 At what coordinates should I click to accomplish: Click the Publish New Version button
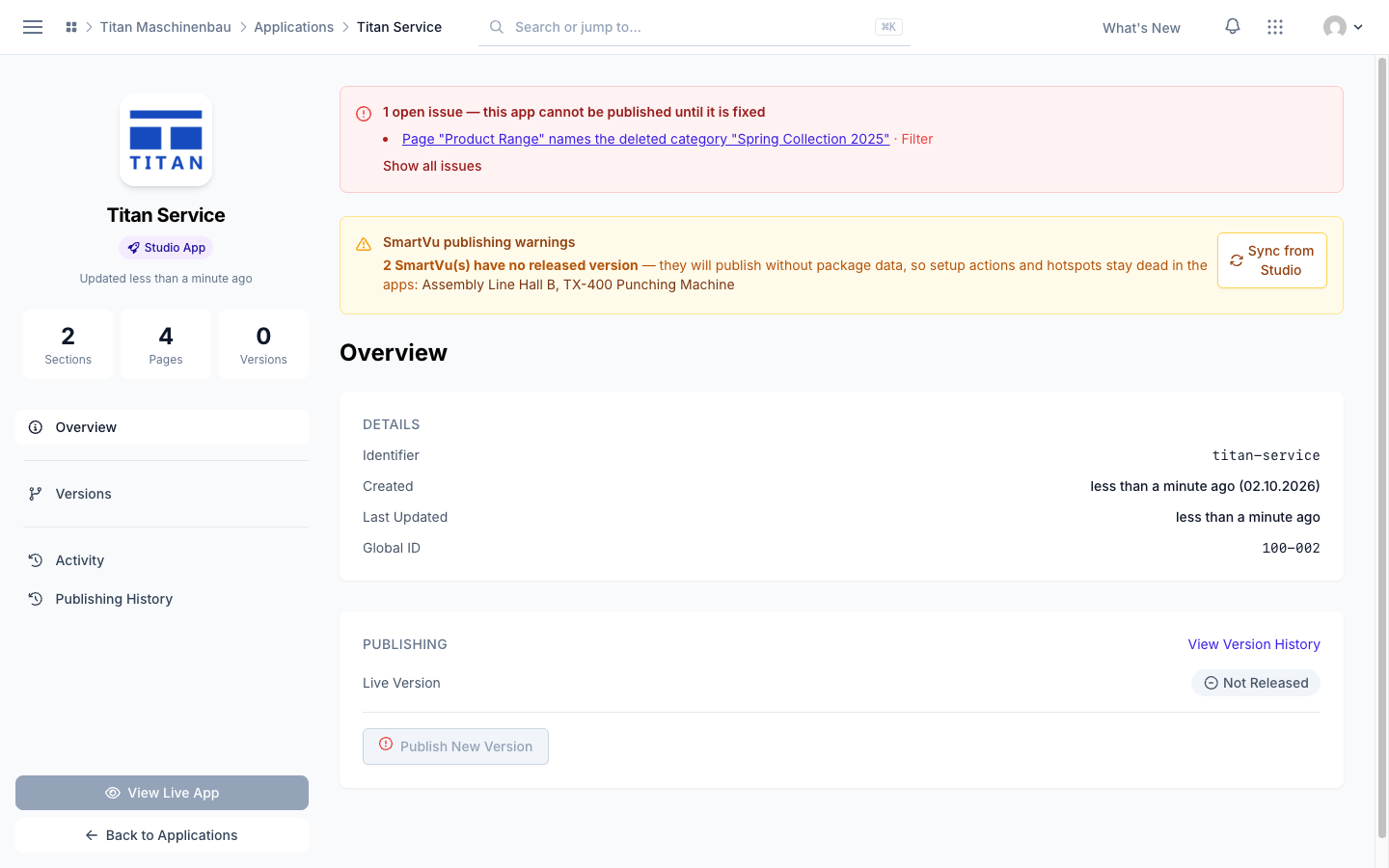pos(455,746)
